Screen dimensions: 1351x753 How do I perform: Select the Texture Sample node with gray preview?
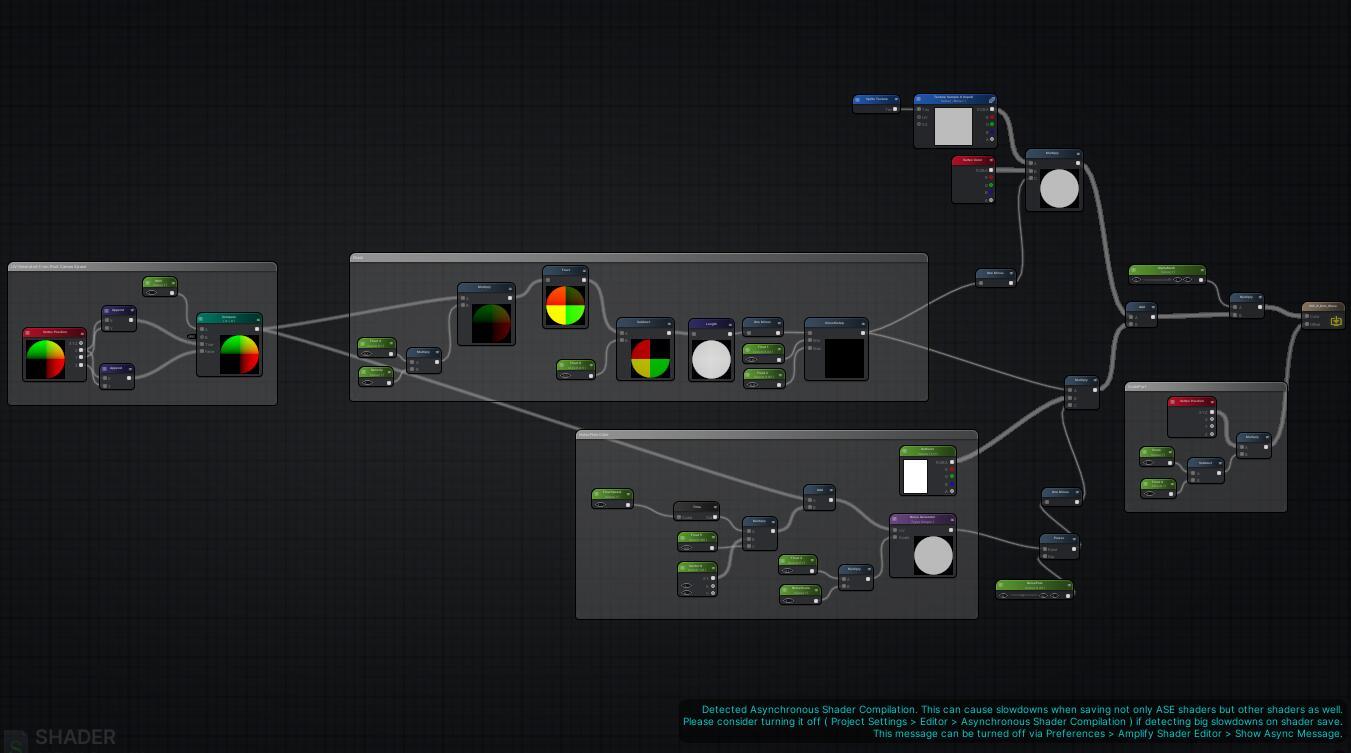point(955,121)
